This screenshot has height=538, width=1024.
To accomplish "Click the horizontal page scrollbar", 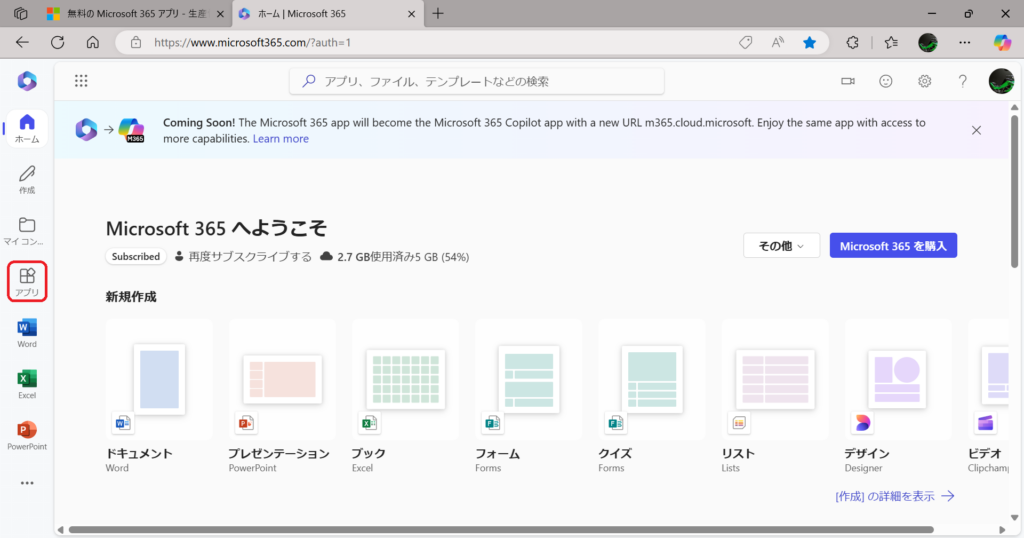I will pyautogui.click(x=501, y=530).
